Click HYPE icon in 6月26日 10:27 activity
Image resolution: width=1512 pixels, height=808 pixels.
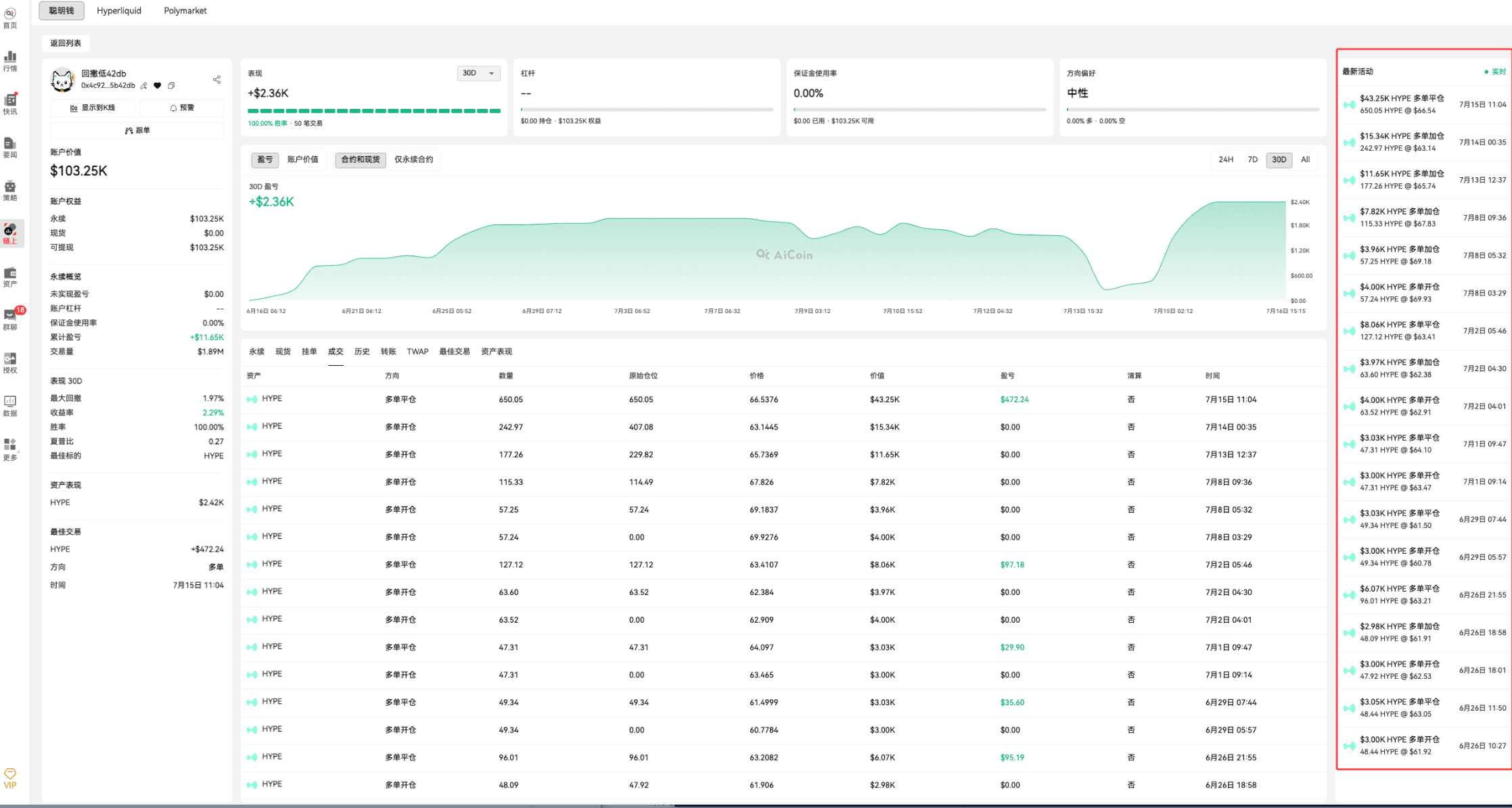click(x=1349, y=746)
